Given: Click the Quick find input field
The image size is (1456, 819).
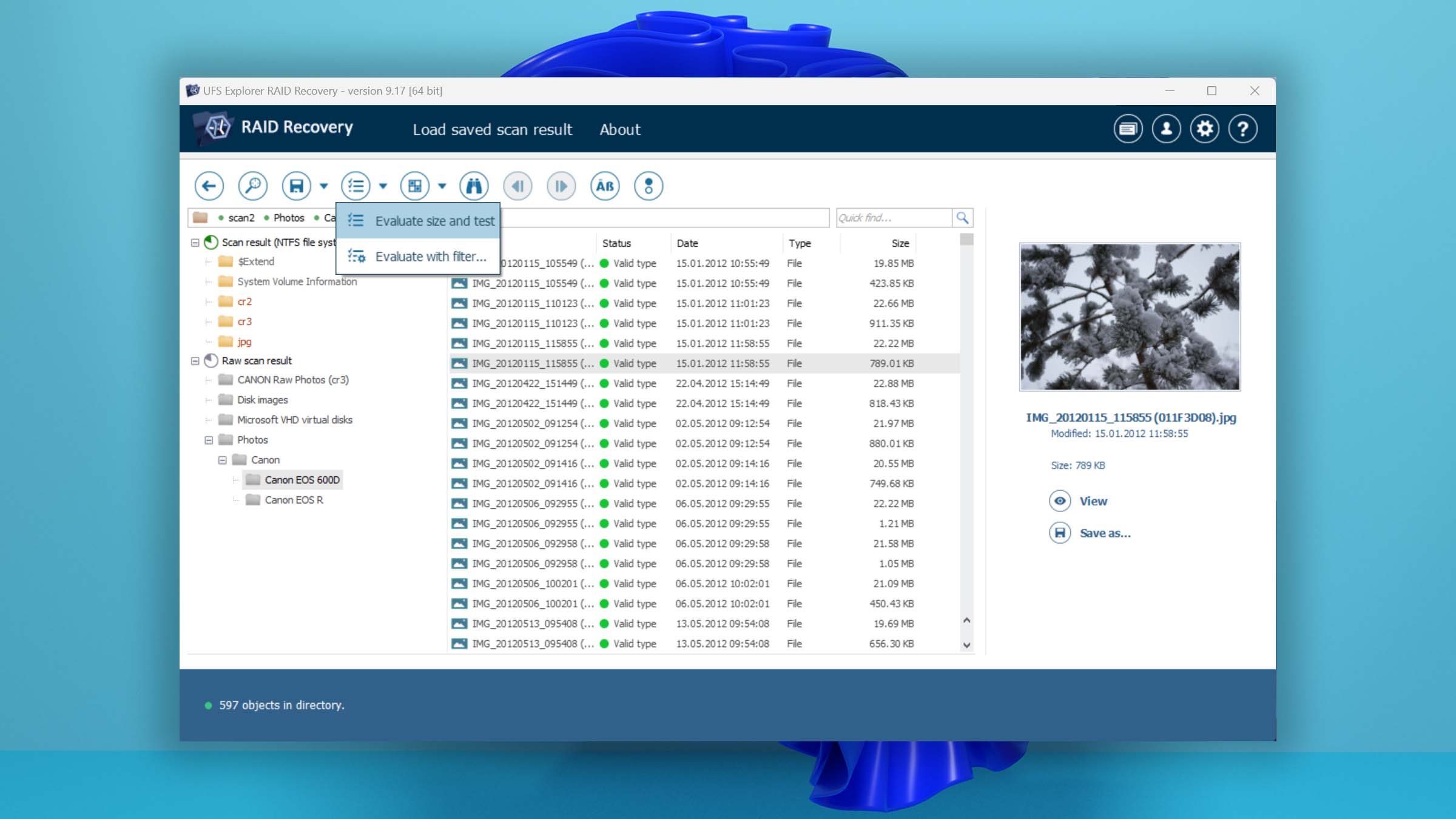Looking at the screenshot, I should [x=891, y=217].
